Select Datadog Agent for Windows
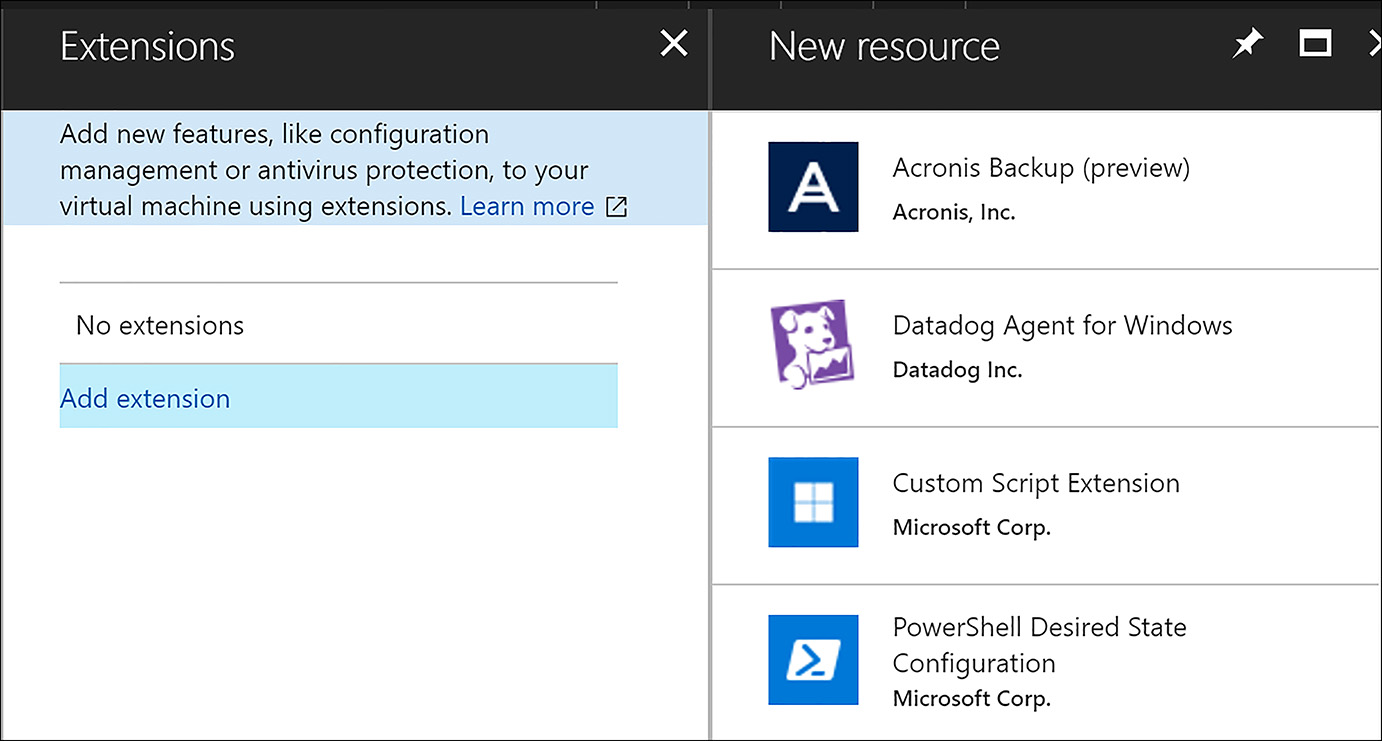The image size is (1382, 741). click(1062, 325)
